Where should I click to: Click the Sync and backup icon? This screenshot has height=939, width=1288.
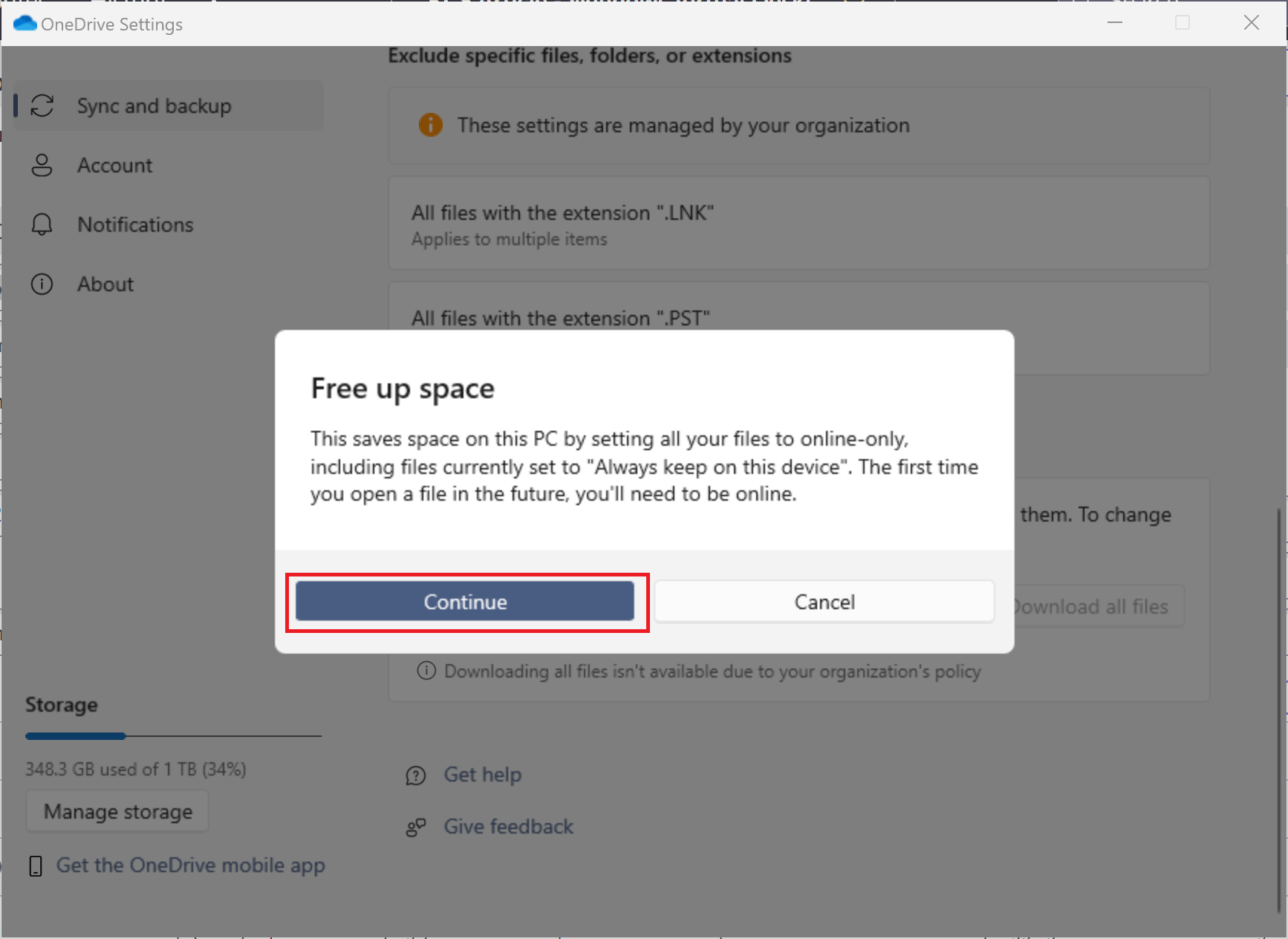tap(42, 105)
